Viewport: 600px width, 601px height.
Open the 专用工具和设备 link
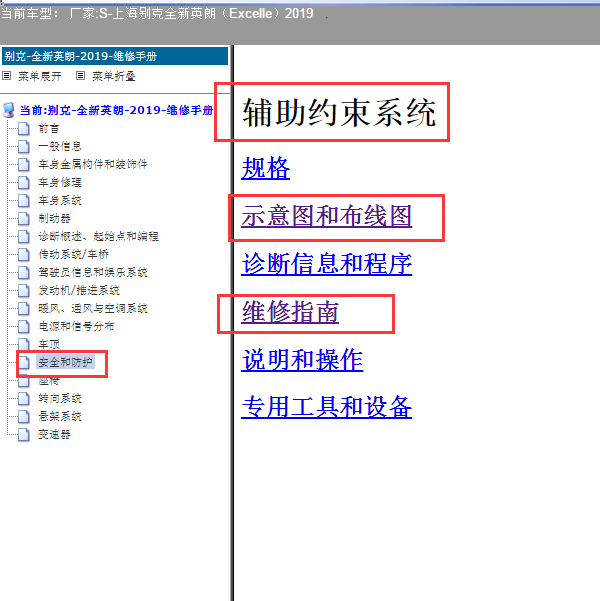click(327, 407)
